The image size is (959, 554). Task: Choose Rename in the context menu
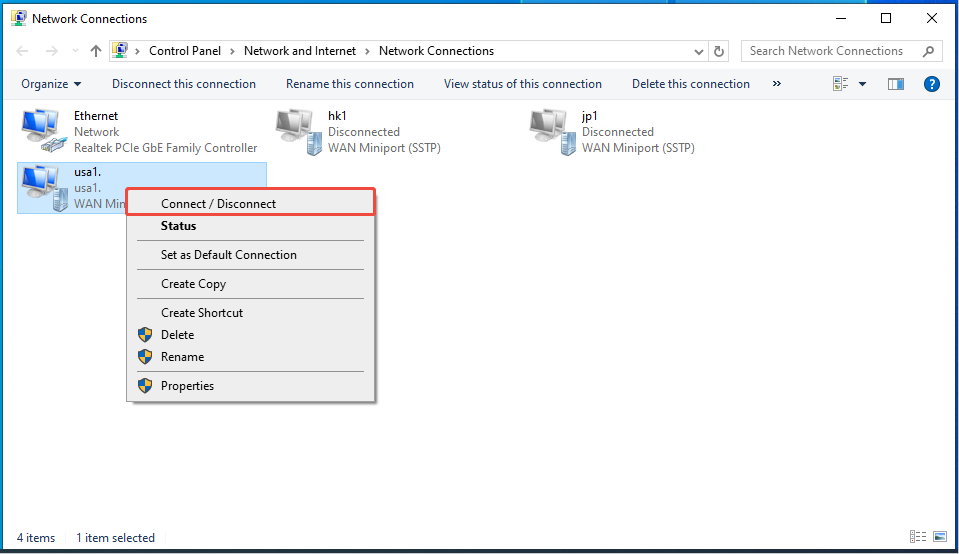251,356
